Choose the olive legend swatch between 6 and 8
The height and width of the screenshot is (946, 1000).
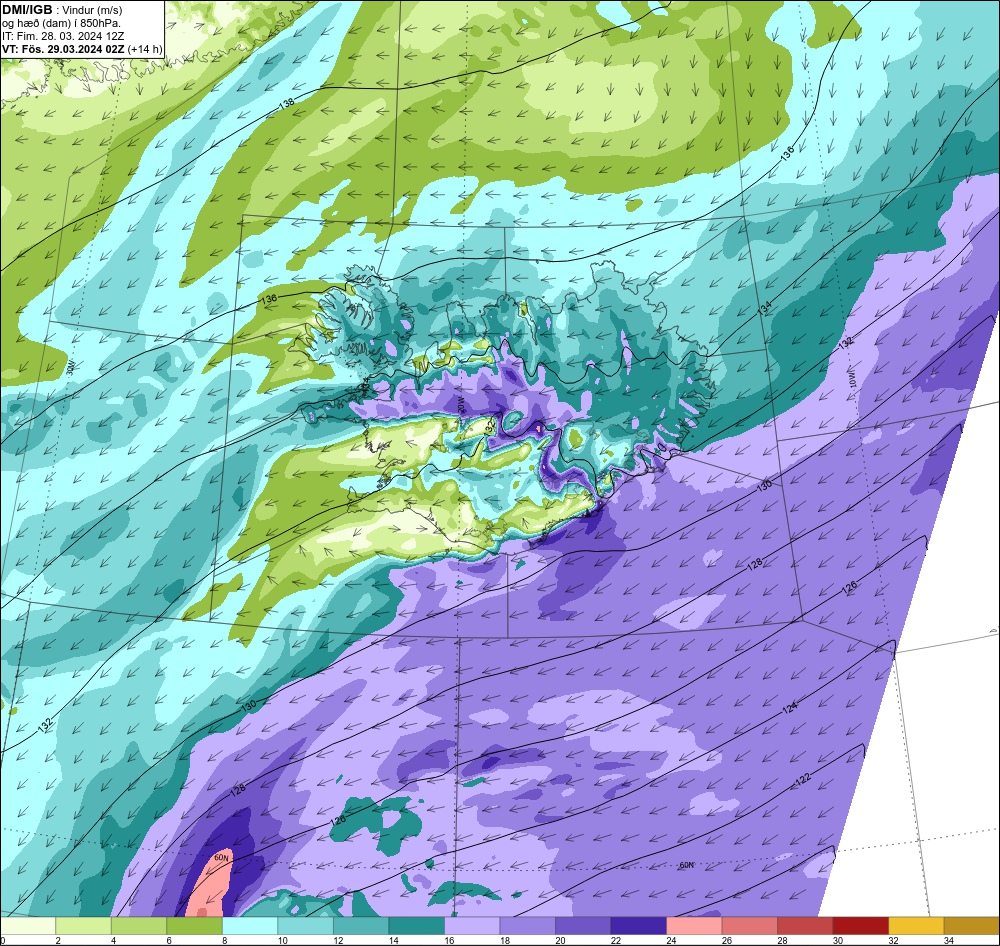(x=195, y=925)
